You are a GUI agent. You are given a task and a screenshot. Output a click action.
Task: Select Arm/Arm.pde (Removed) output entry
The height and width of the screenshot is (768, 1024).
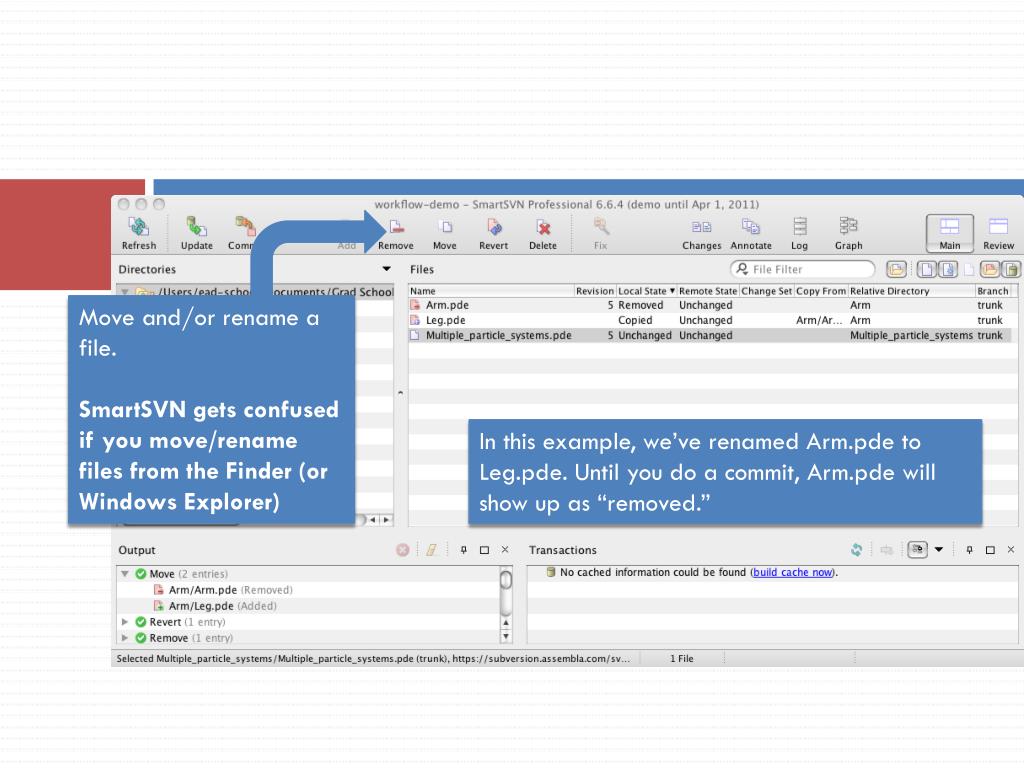tap(223, 590)
